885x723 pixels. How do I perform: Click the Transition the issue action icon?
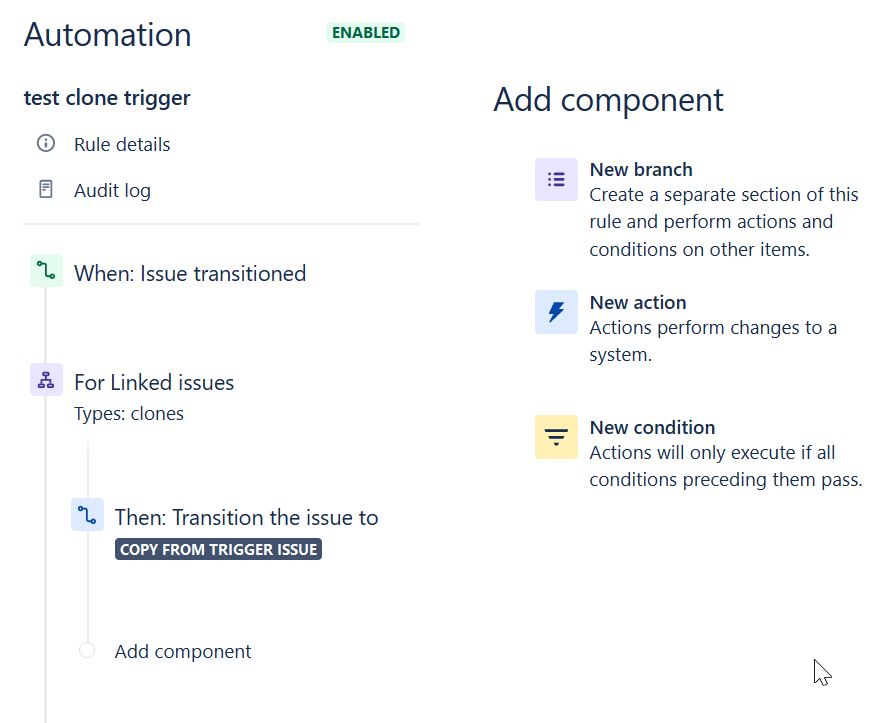[x=87, y=514]
